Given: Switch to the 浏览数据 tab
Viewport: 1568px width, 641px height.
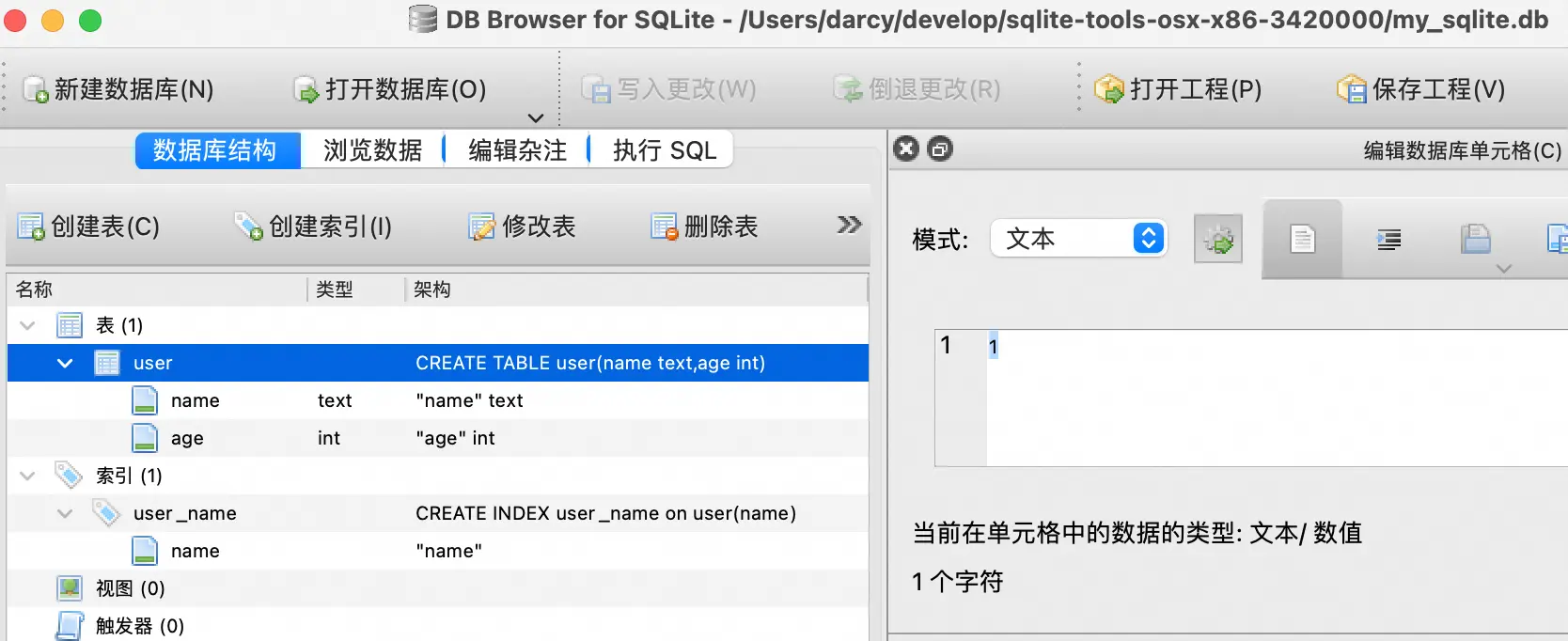Looking at the screenshot, I should [372, 150].
